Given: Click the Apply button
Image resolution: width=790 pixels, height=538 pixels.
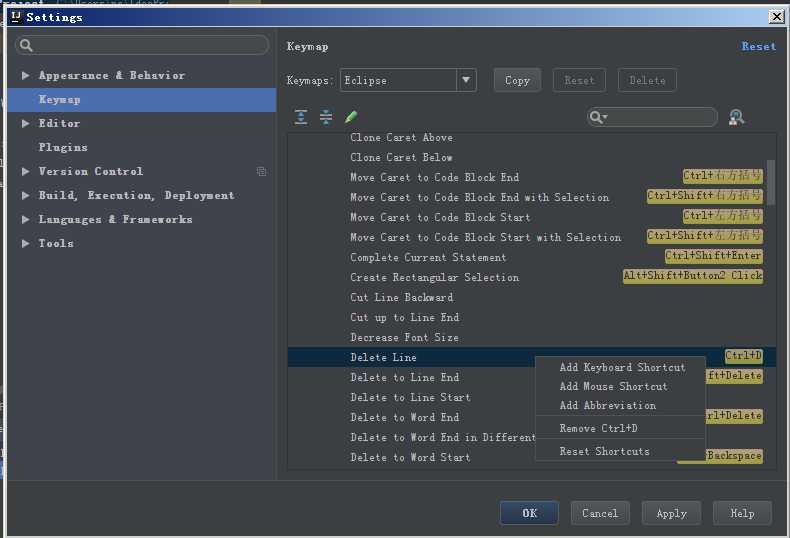Looking at the screenshot, I should [671, 513].
